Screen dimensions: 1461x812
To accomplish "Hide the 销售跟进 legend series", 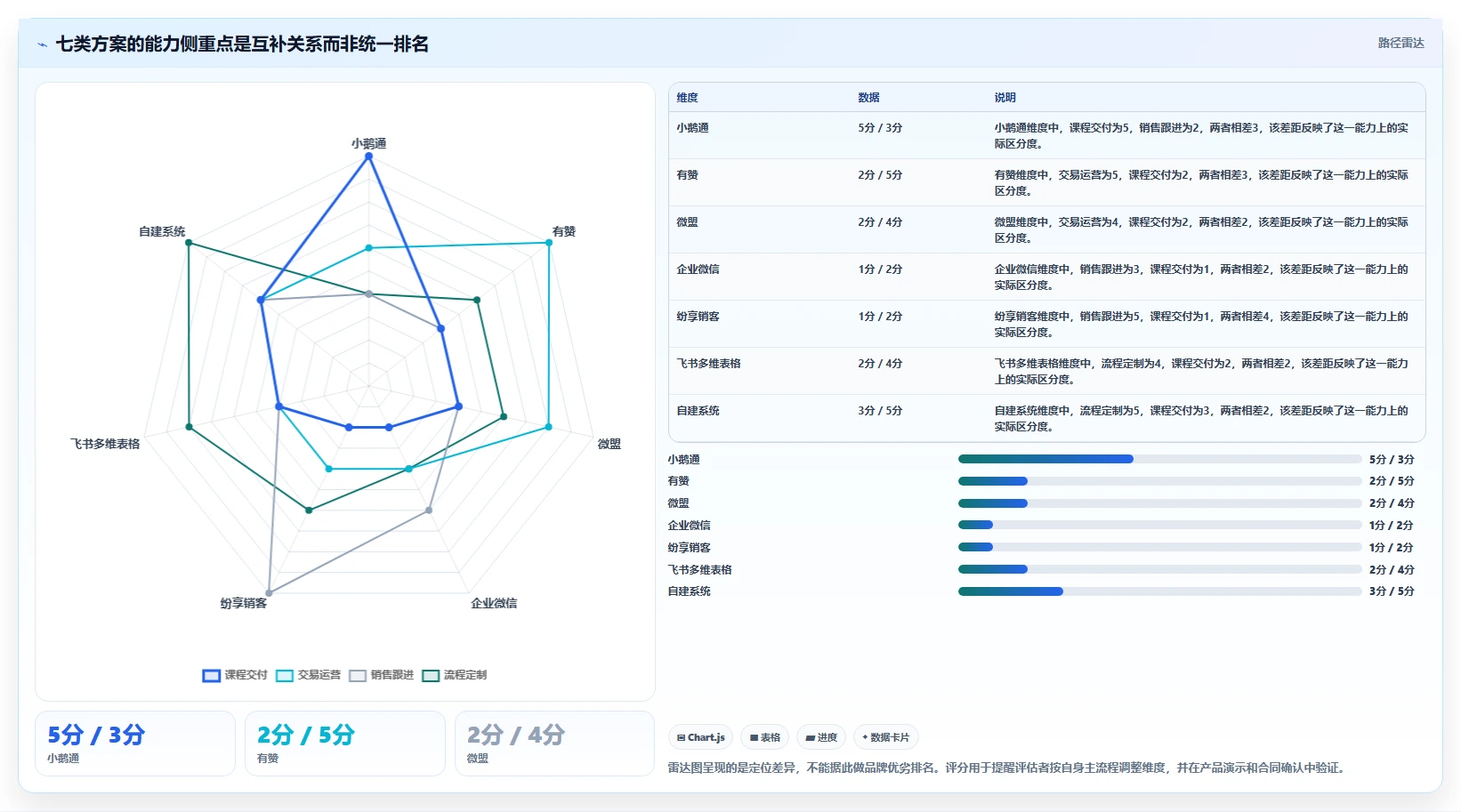I will [382, 675].
